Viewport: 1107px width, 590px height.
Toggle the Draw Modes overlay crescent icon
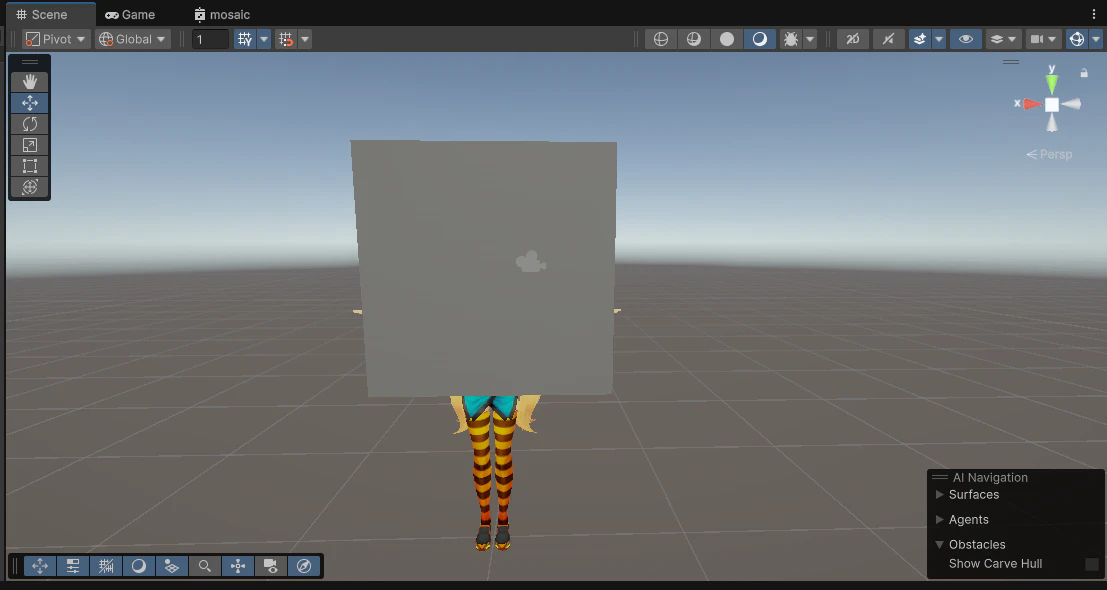[x=139, y=566]
